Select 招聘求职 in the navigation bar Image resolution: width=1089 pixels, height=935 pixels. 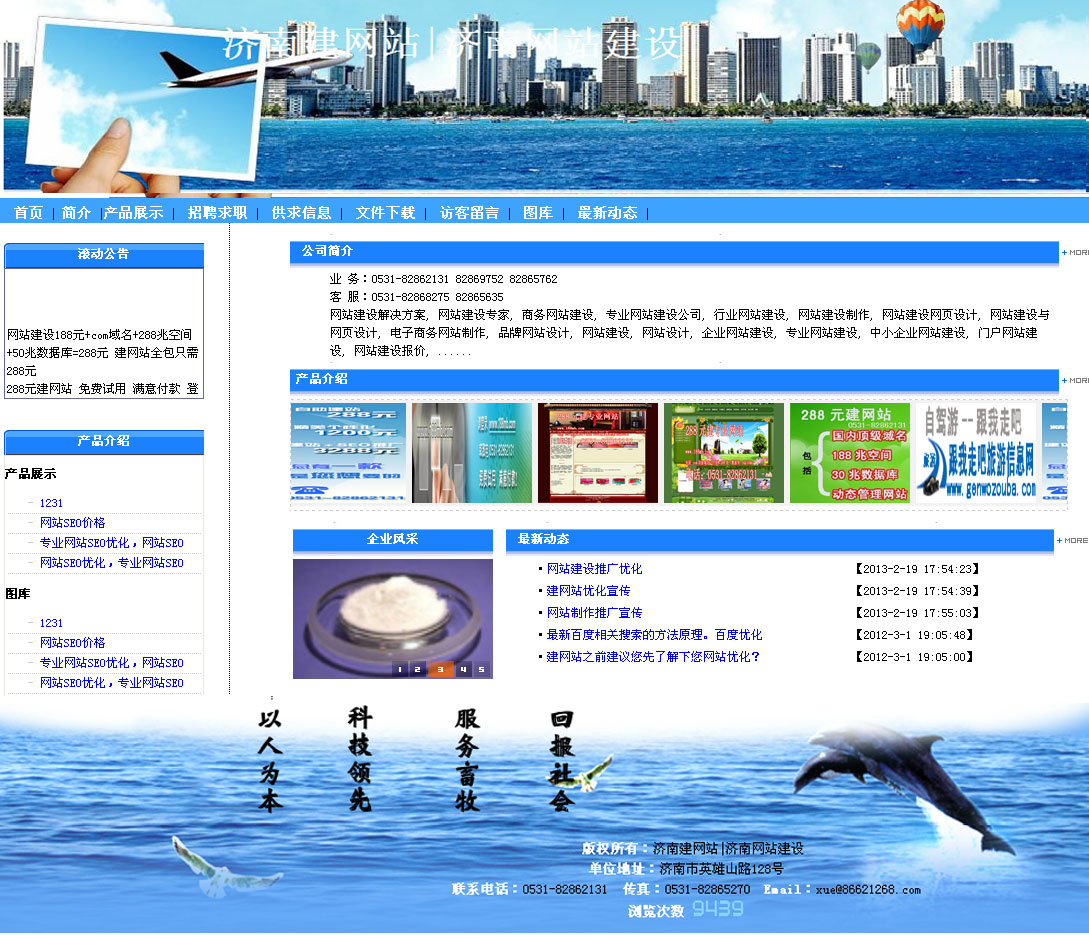[x=217, y=213]
